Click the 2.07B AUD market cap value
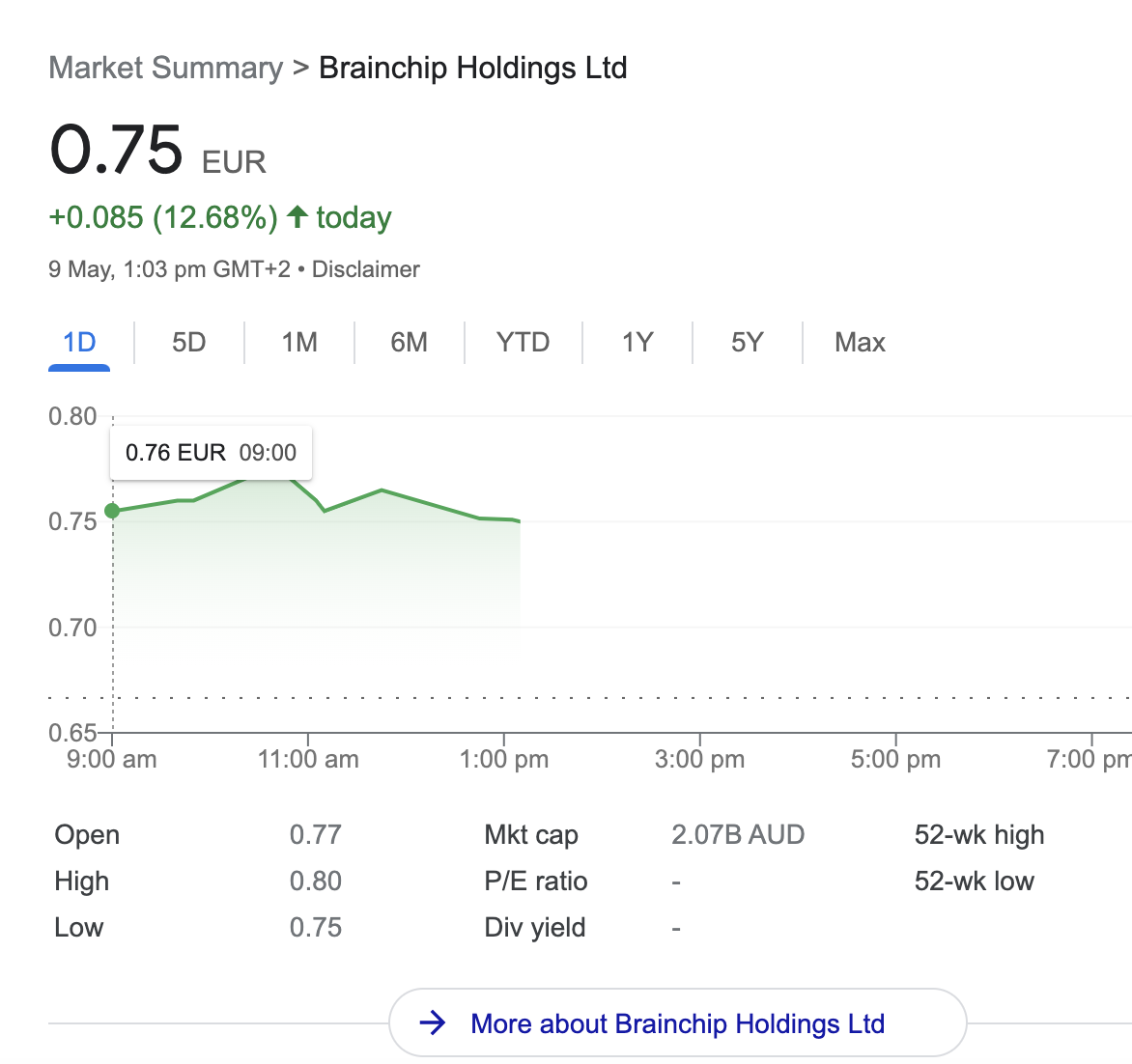The height and width of the screenshot is (1064, 1132). click(x=738, y=834)
